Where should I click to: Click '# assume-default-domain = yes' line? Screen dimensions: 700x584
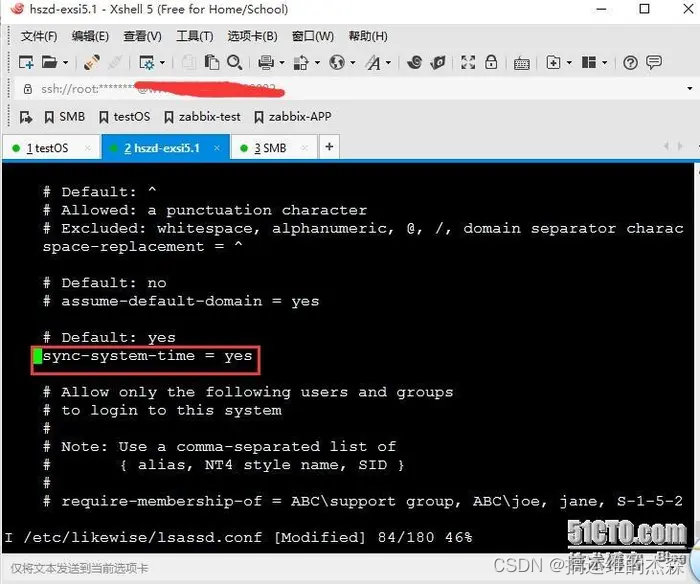point(181,301)
